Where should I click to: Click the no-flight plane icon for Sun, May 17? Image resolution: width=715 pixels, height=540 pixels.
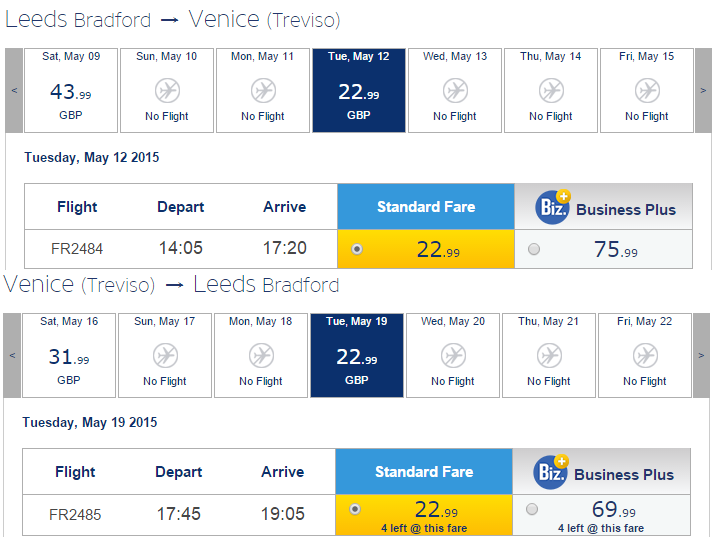coord(165,355)
